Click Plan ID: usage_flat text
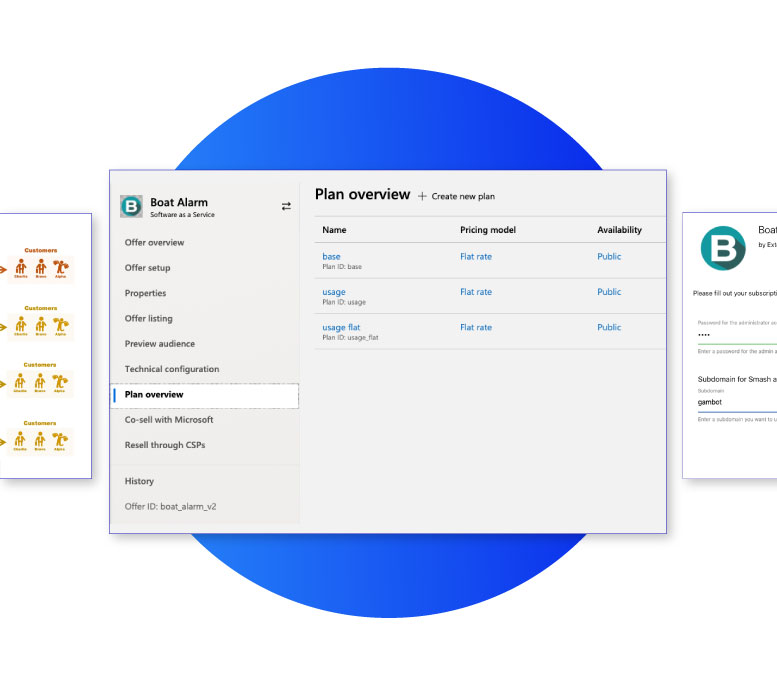Image resolution: width=777 pixels, height=685 pixels. pos(350,338)
